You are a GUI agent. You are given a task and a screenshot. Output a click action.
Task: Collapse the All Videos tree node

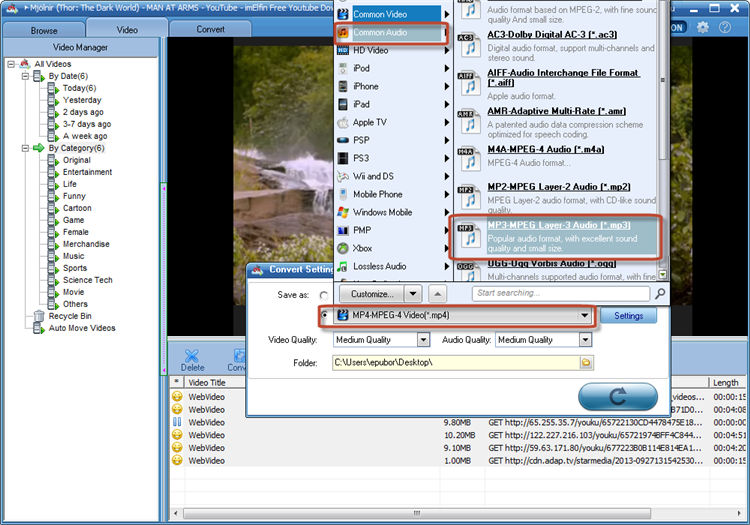[x=11, y=64]
